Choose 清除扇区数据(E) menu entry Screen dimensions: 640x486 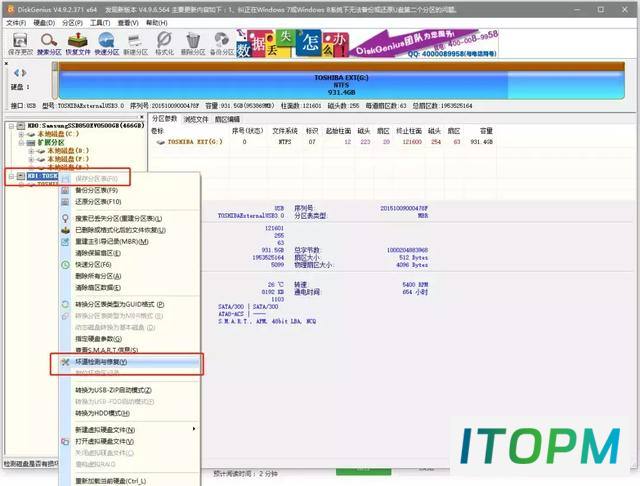(131, 288)
